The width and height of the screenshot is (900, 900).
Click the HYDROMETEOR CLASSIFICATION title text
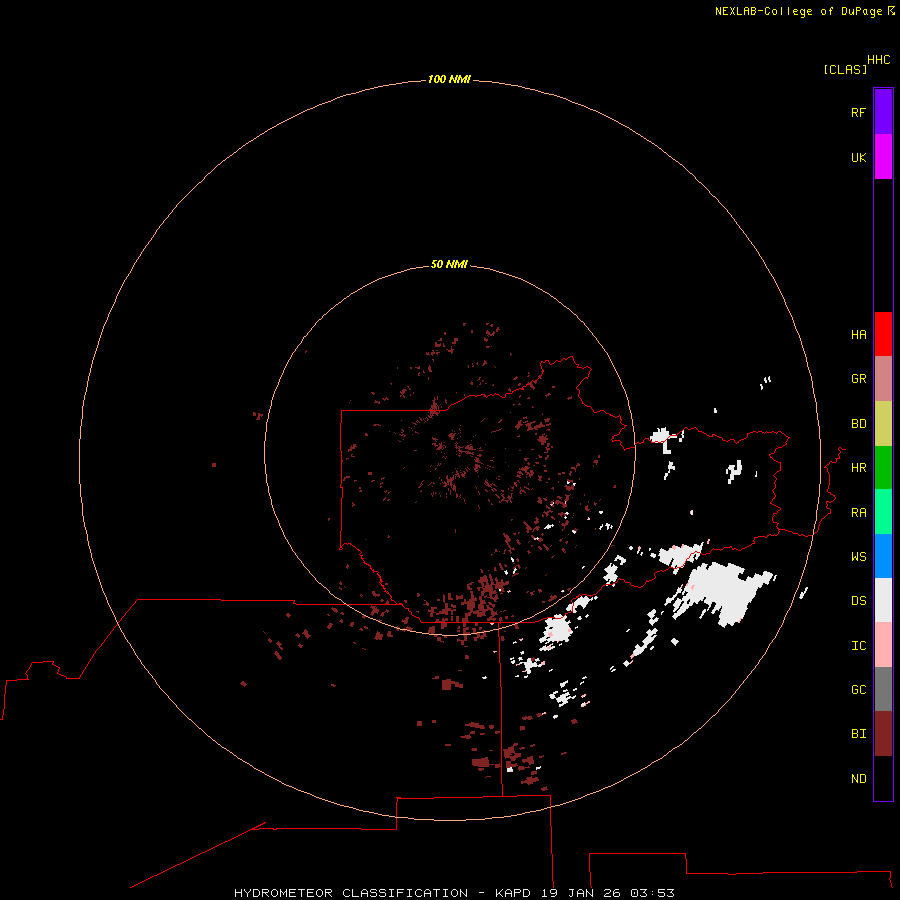(351, 893)
